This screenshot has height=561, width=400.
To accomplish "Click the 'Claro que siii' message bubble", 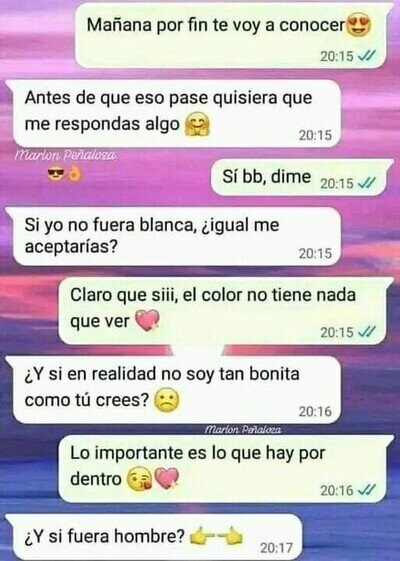I will click(x=223, y=311).
